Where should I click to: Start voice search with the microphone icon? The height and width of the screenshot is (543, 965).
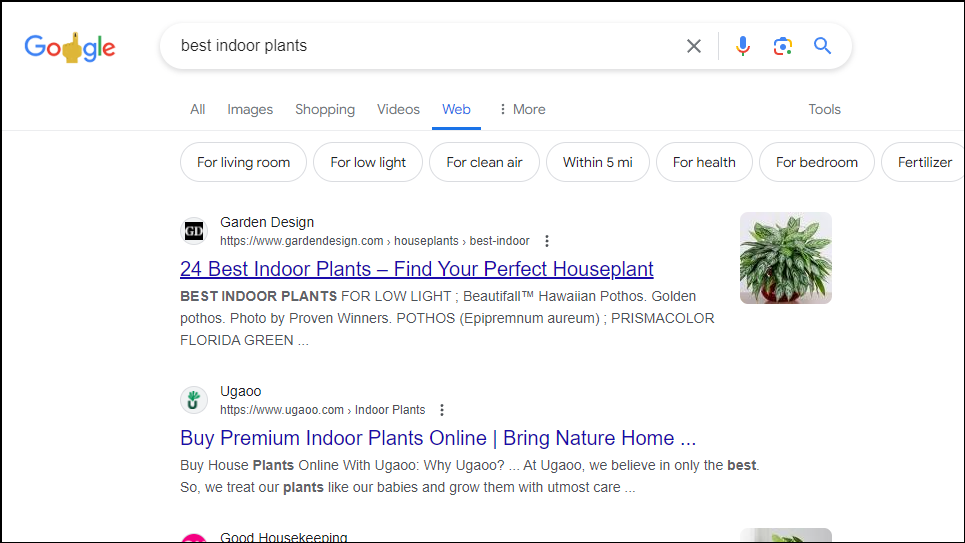[743, 46]
